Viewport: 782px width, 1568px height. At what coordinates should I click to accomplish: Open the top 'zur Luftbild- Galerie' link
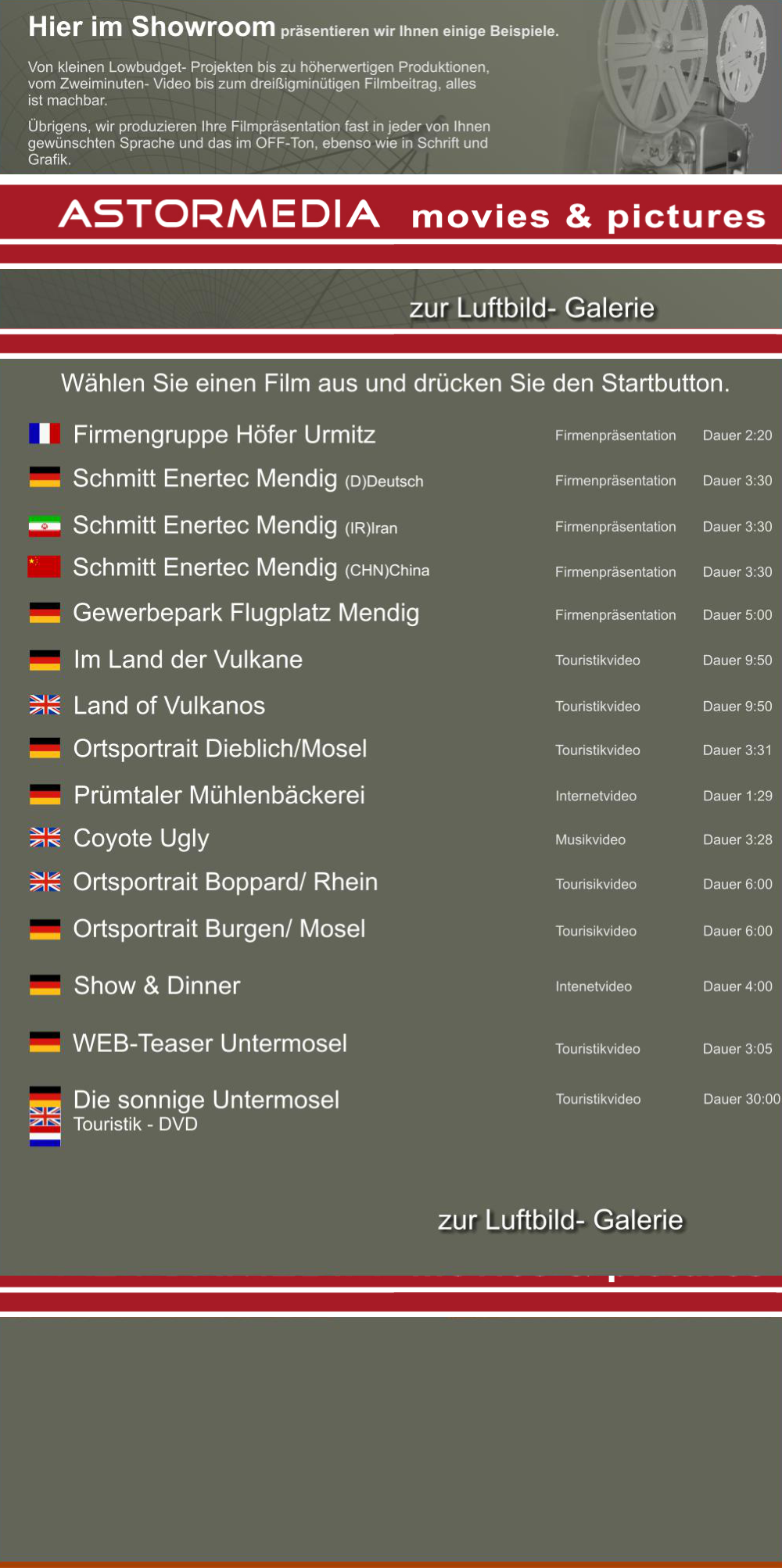coord(532,308)
